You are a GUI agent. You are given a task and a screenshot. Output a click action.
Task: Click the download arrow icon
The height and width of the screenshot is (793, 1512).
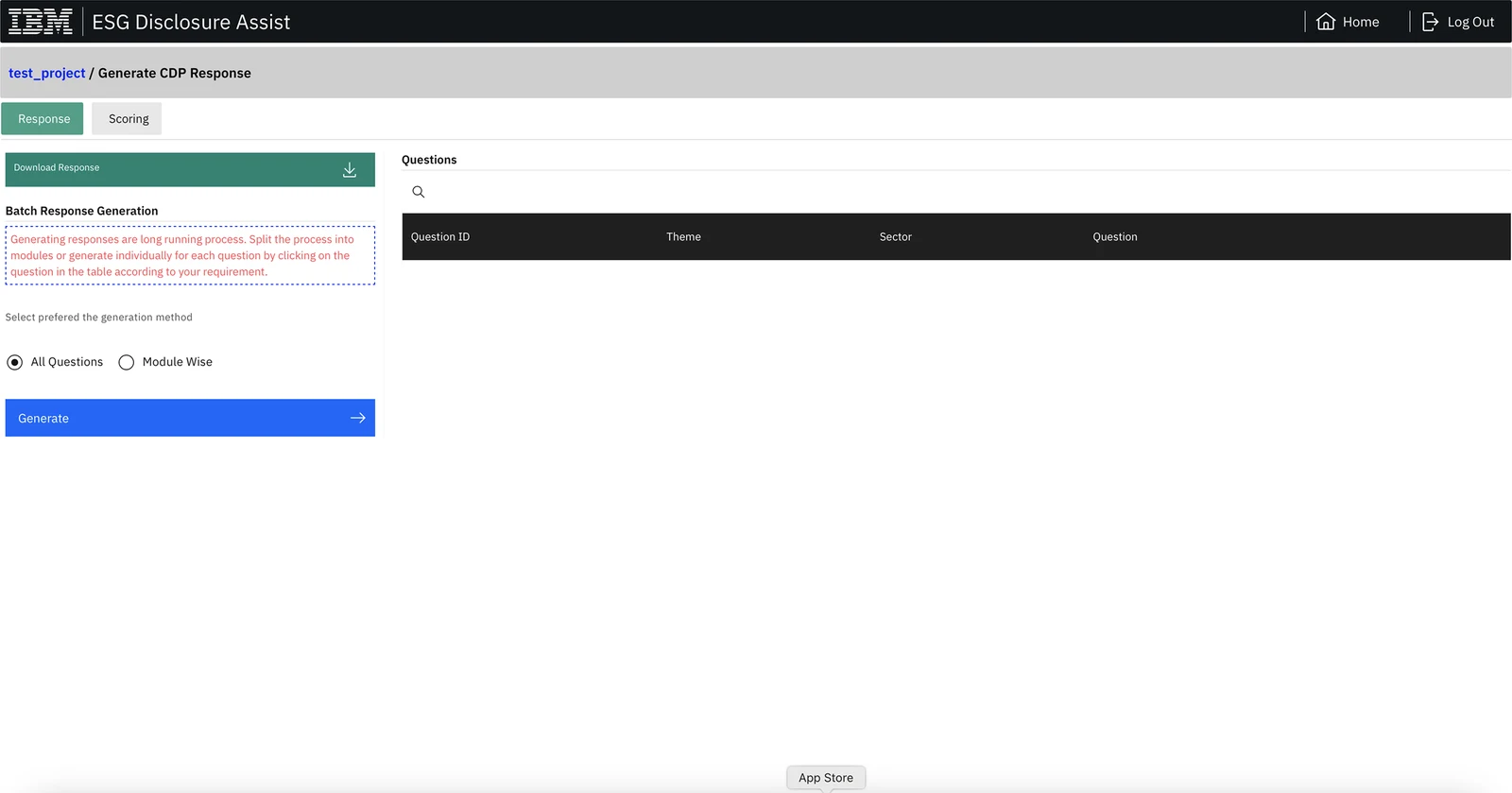(350, 169)
